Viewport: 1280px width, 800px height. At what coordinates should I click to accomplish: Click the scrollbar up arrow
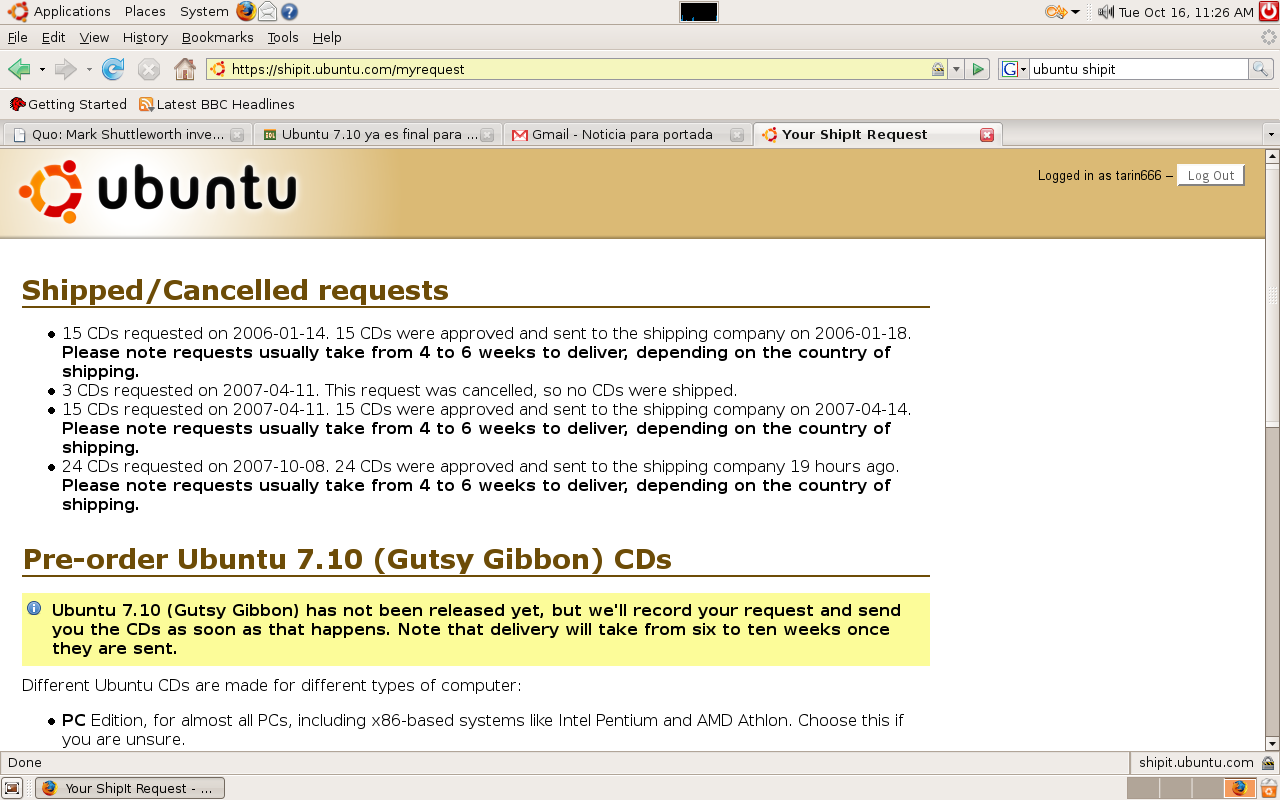[1272, 156]
